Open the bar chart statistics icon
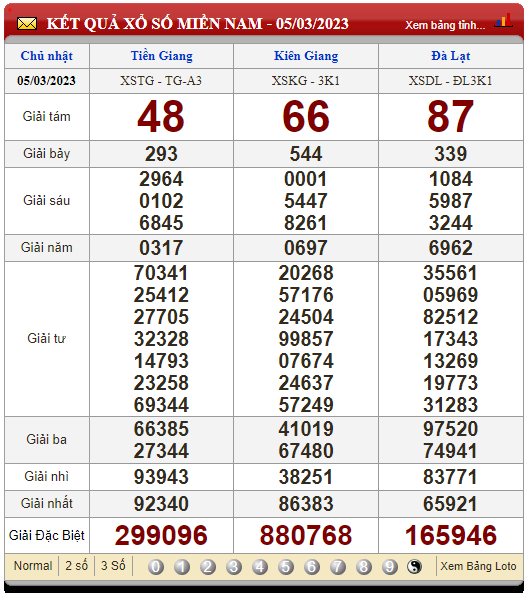 pyautogui.click(x=504, y=20)
